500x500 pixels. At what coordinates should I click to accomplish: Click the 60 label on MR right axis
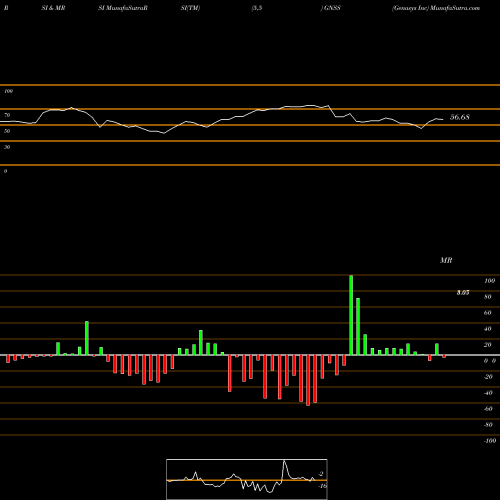[x=488, y=313]
